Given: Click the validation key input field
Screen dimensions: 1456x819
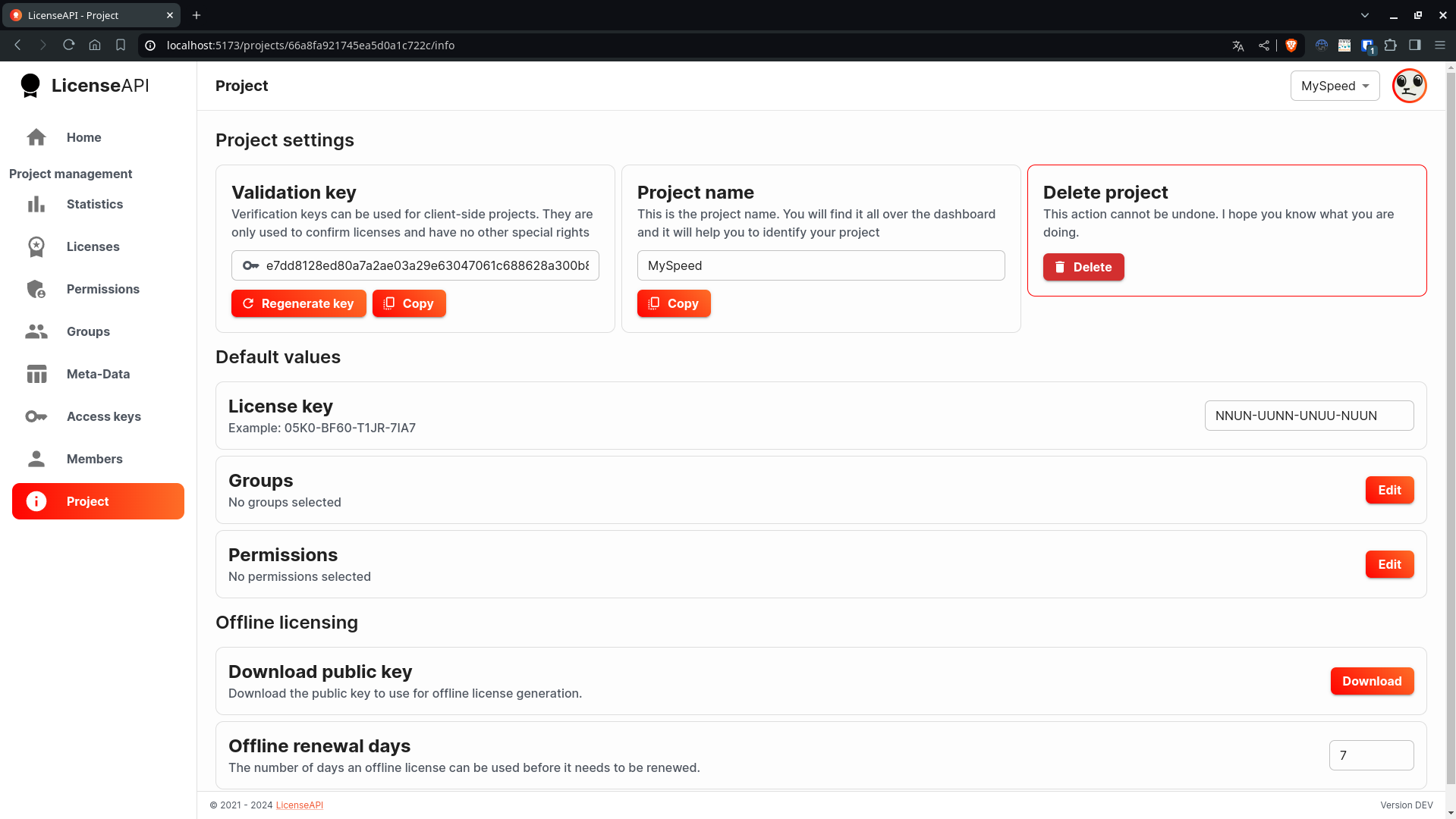Looking at the screenshot, I should coord(415,265).
